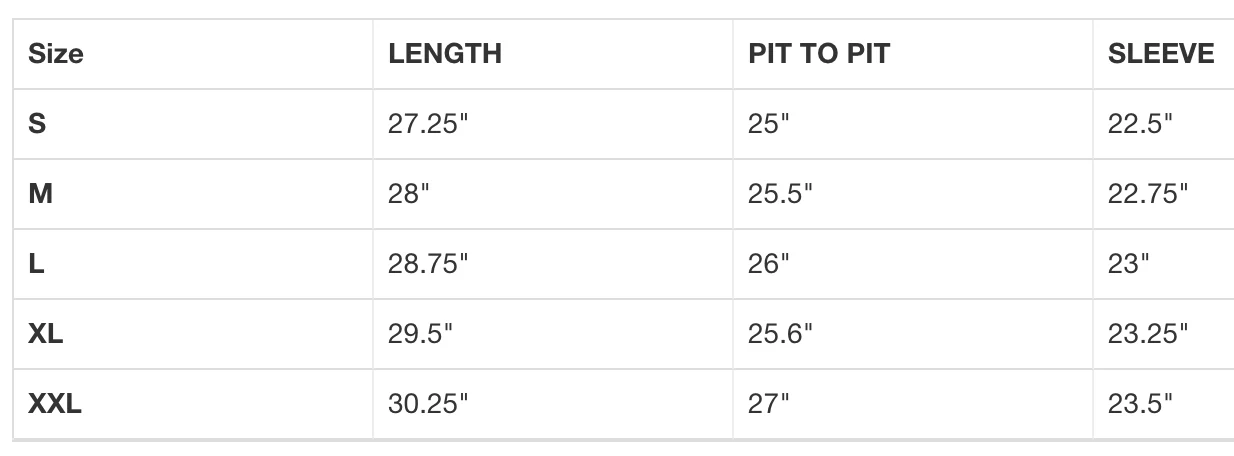
Task: Click the 27.25" length value for S
Action: coord(428,124)
